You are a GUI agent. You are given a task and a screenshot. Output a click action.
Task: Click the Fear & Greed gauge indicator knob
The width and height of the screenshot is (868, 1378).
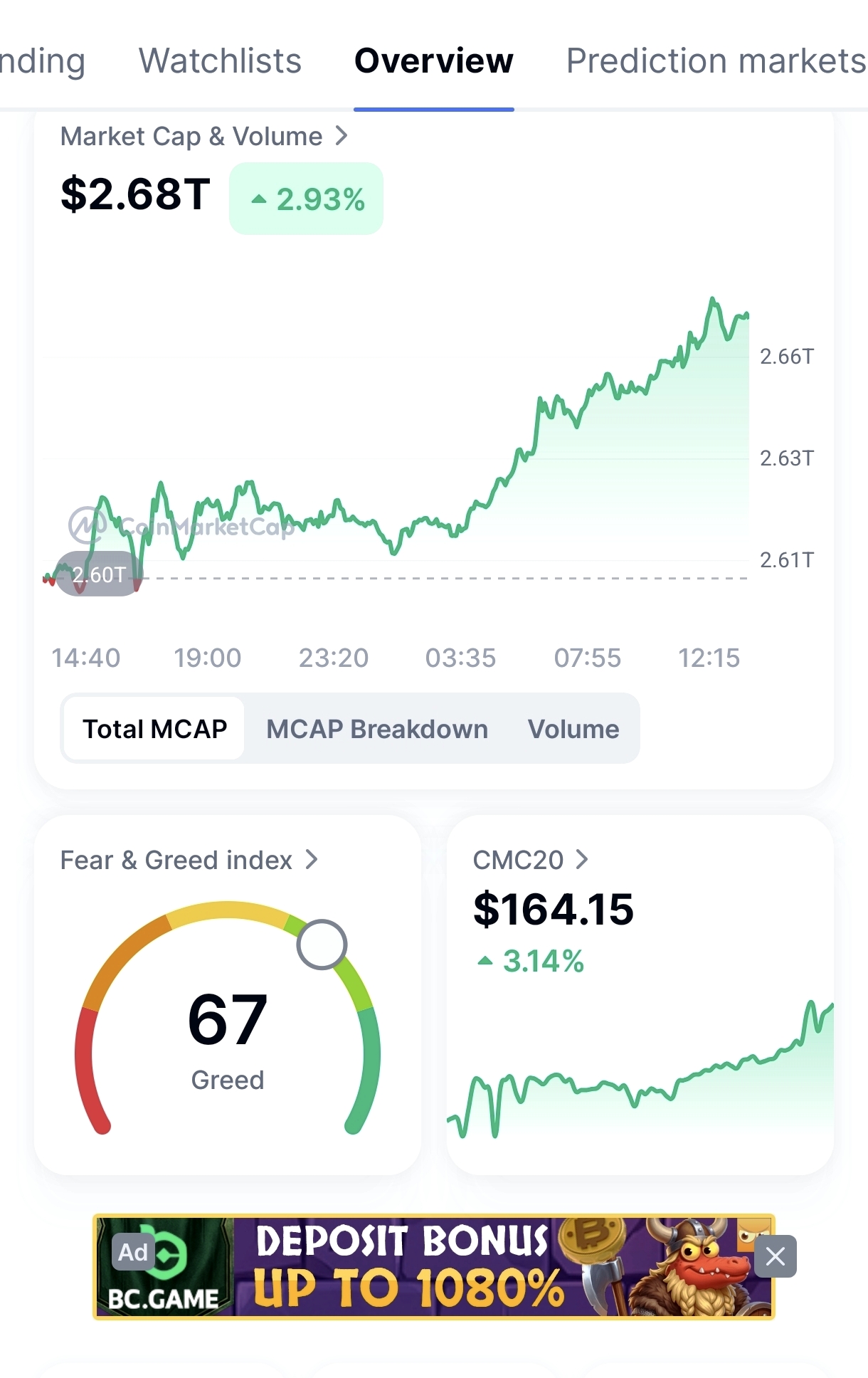tap(322, 945)
